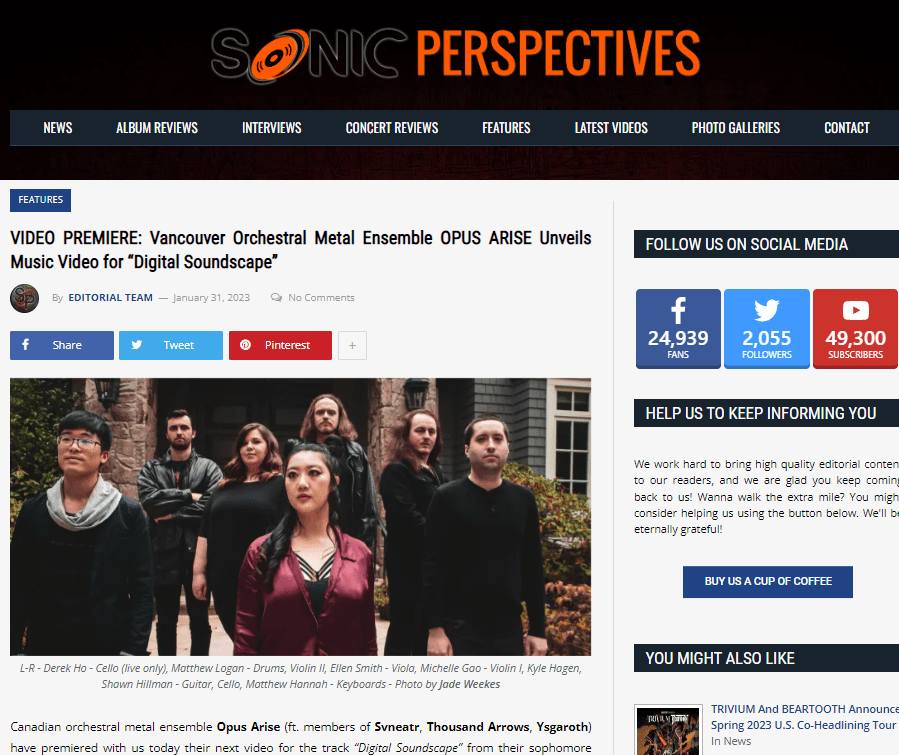Click the comments speech bubble icon
Viewport: 899px width, 755px height.
tap(276, 298)
